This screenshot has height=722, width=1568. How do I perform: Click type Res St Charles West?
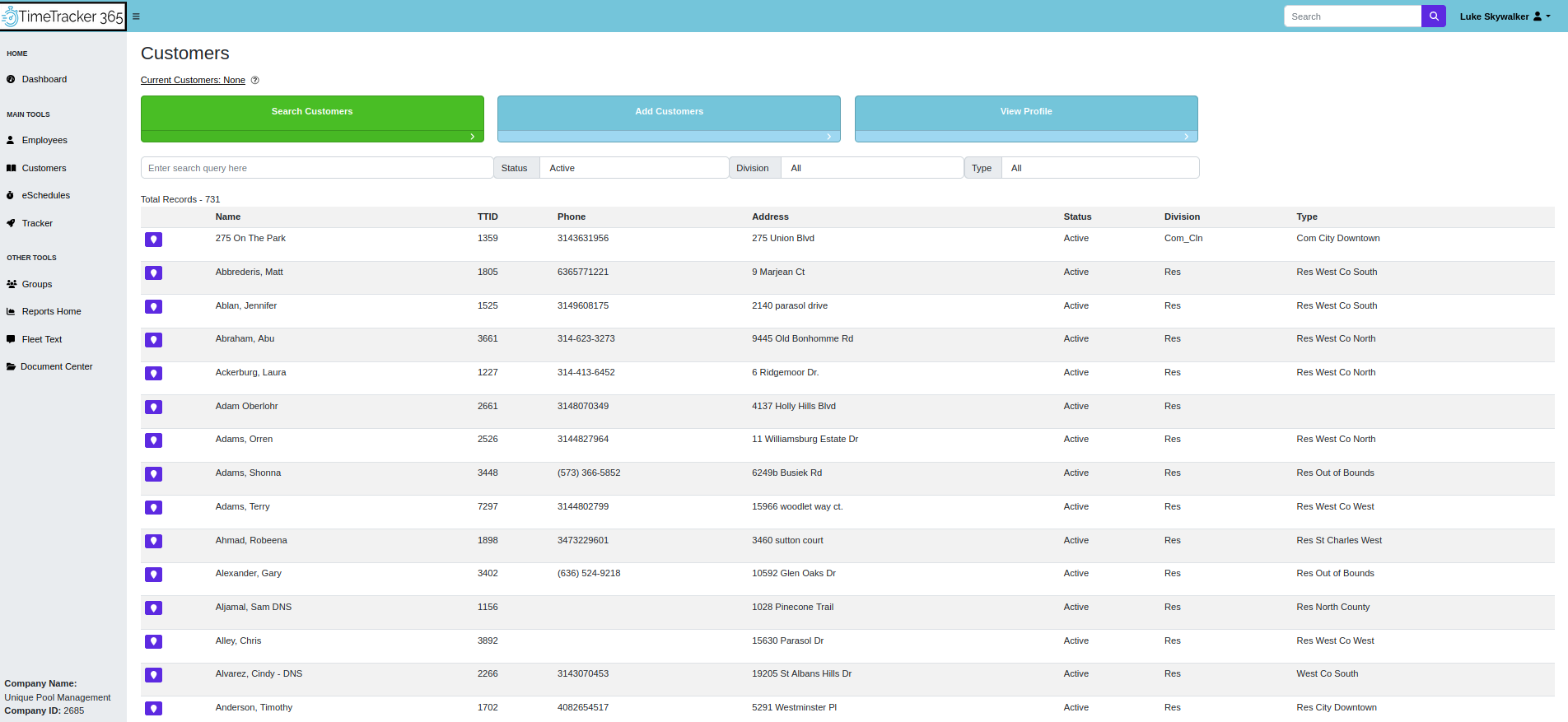[x=1339, y=540]
